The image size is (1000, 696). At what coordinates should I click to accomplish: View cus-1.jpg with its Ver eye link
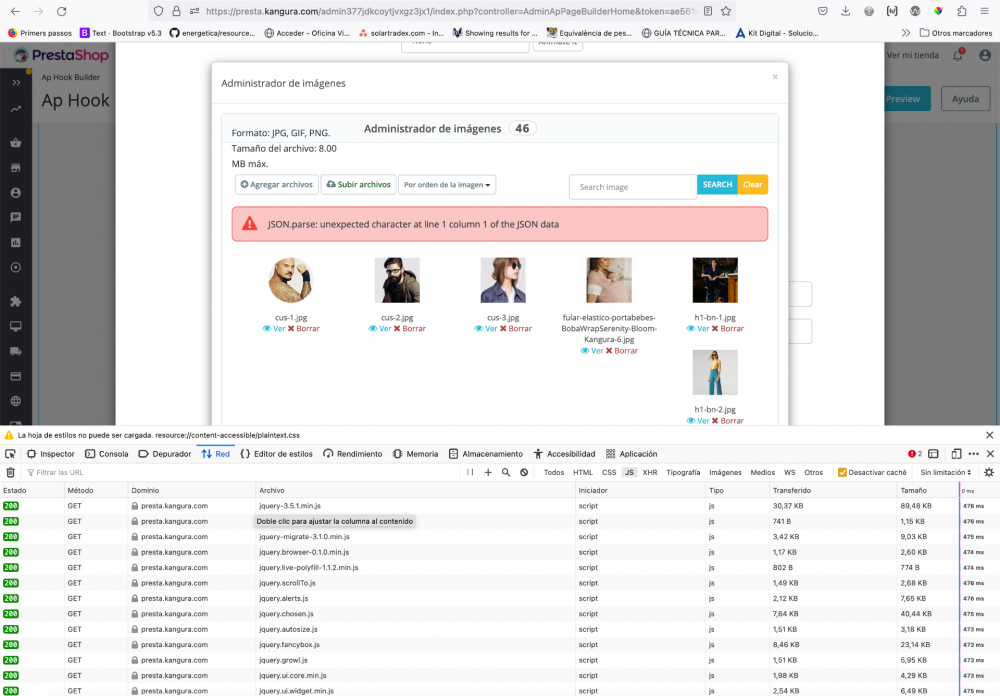(274, 329)
